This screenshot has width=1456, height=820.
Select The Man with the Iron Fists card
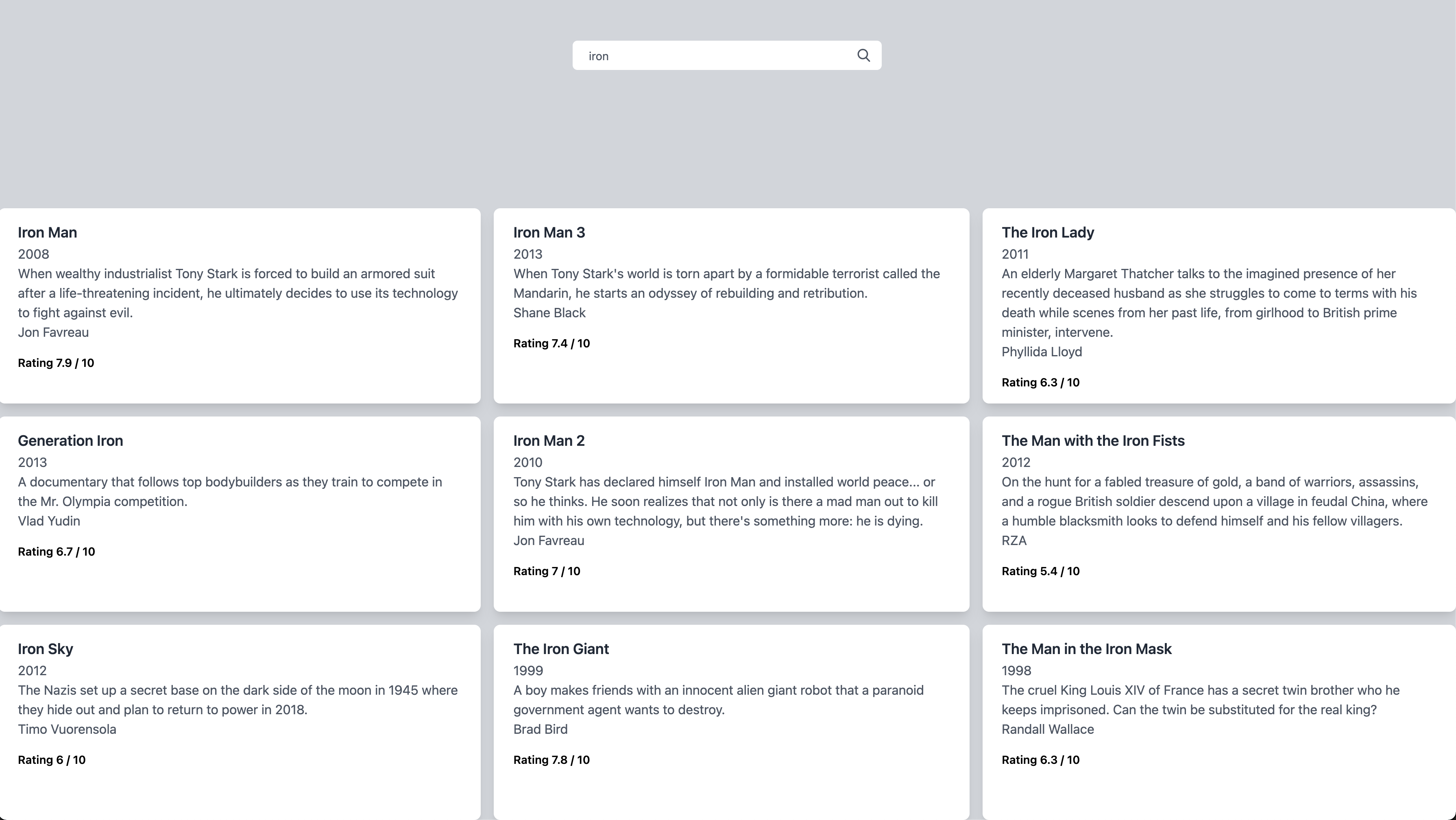click(x=1093, y=440)
